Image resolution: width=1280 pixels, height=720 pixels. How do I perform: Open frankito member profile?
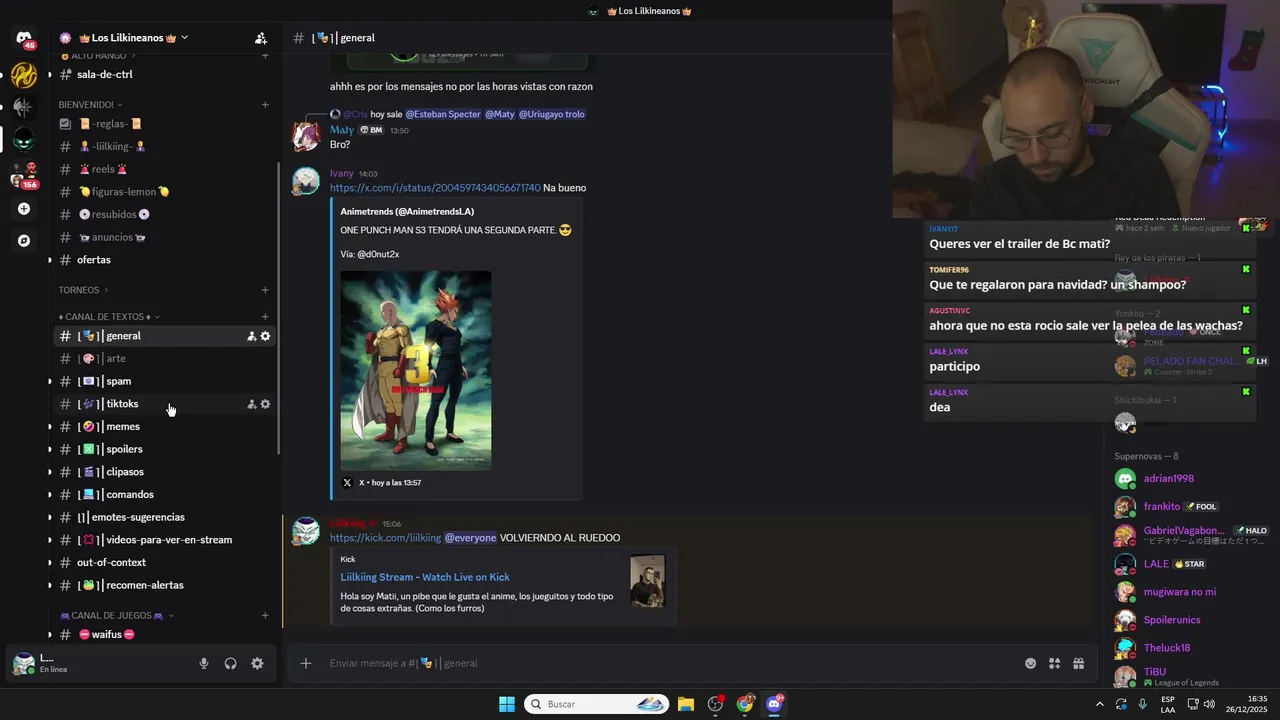1189,507
